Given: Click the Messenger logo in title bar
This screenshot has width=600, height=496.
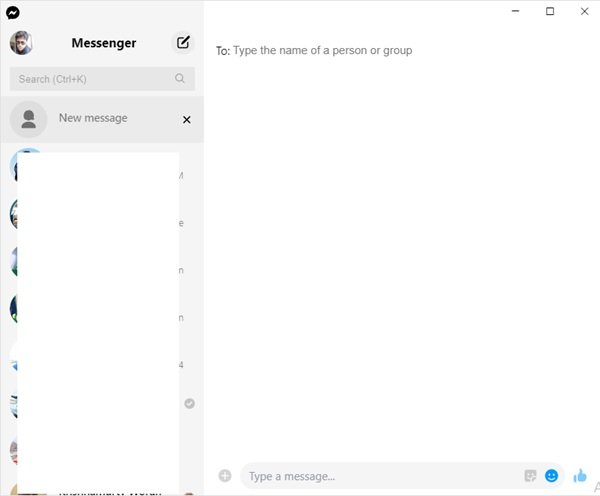Looking at the screenshot, I should click(x=13, y=13).
